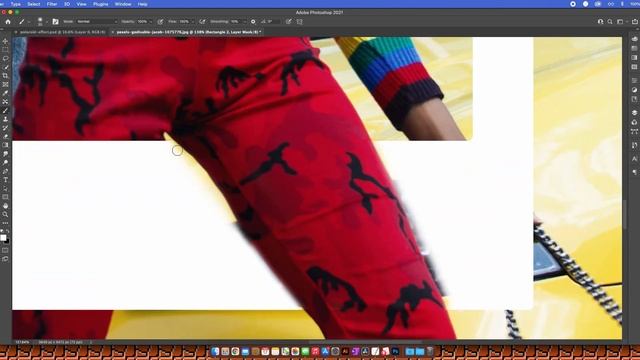Select the Lasso tool
This screenshot has width=640, height=360.
[x=5, y=58]
